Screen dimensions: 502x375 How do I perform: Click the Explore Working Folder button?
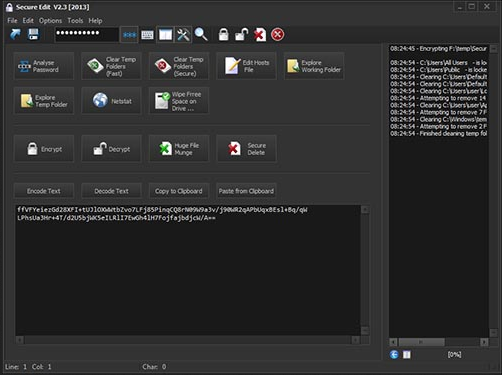click(x=314, y=66)
